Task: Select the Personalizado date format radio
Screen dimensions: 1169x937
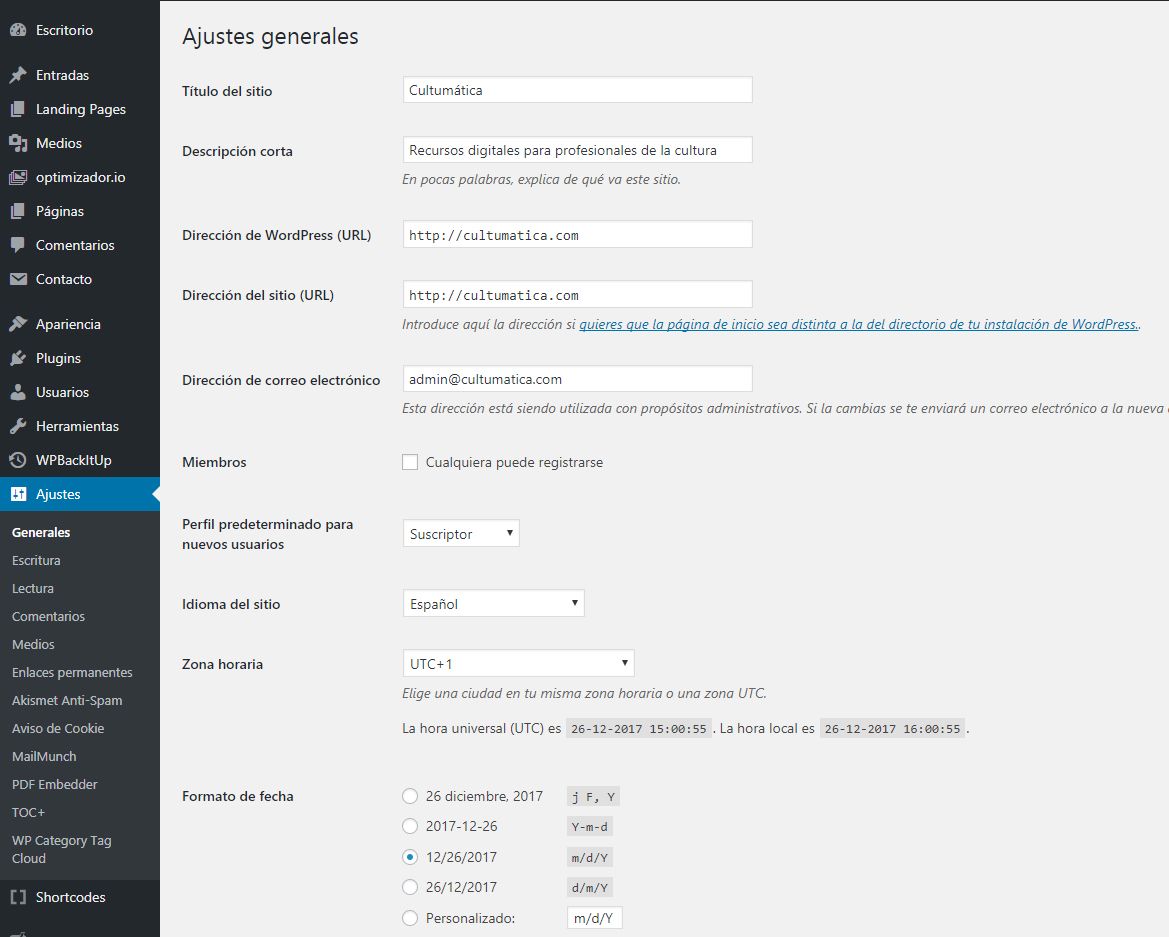Action: coord(410,918)
